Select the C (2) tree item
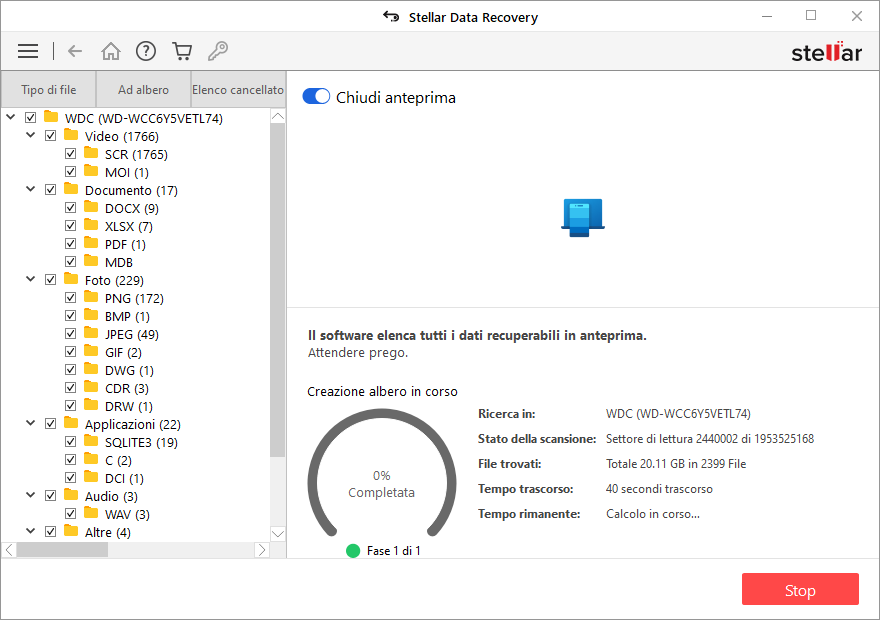Viewport: 880px width, 620px height. point(118,461)
